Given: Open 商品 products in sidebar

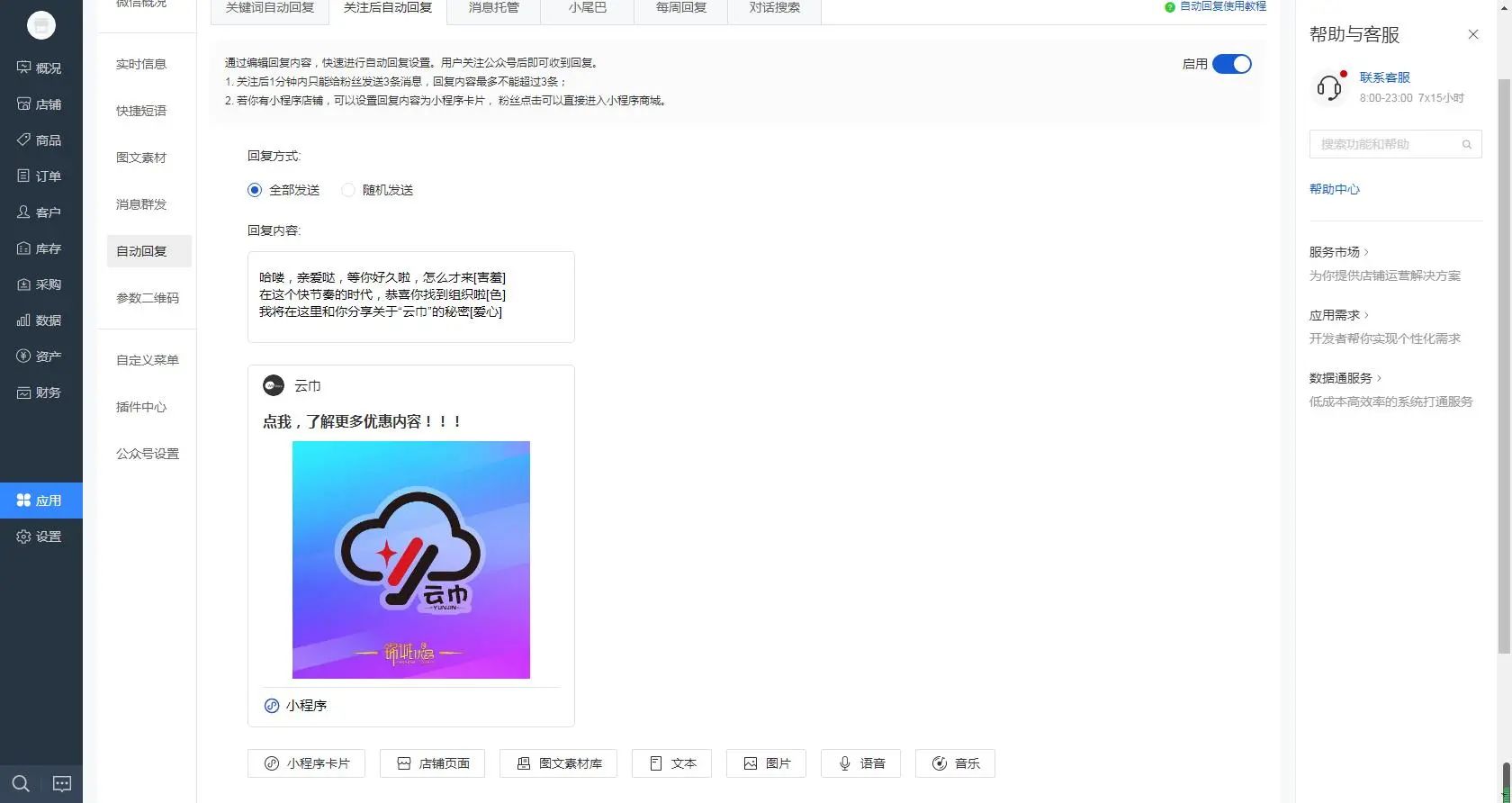Looking at the screenshot, I should pyautogui.click(x=40, y=140).
